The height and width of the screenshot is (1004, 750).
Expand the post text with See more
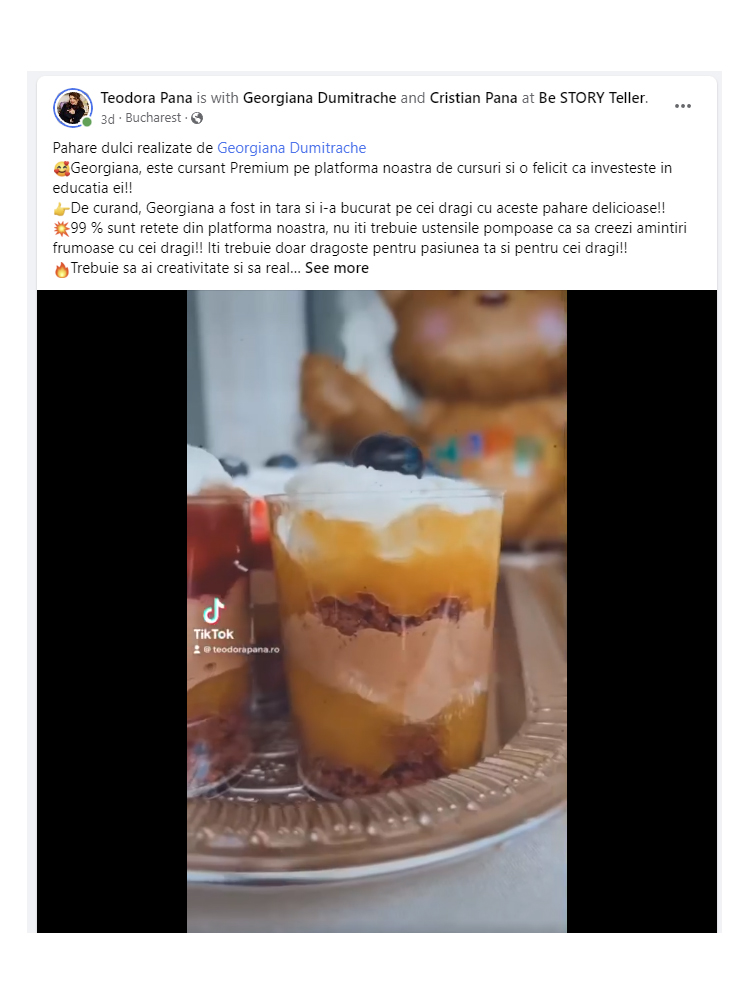(337, 268)
